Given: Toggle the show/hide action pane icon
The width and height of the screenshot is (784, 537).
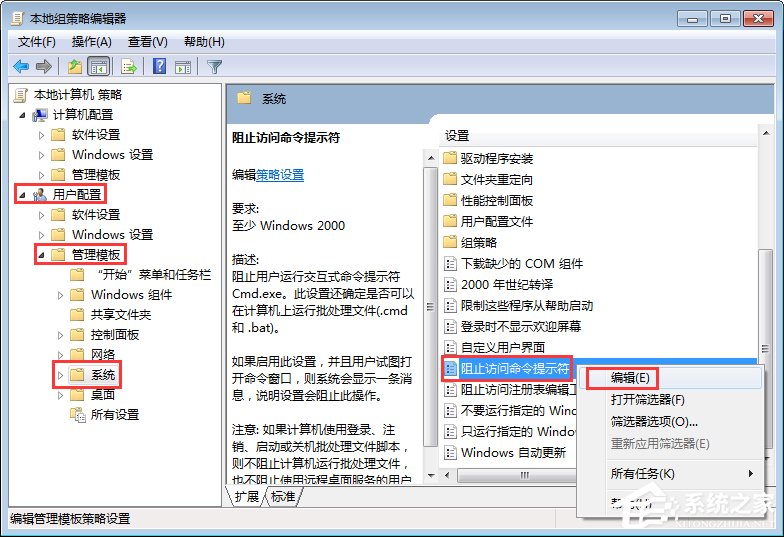Looking at the screenshot, I should pyautogui.click(x=183, y=66).
